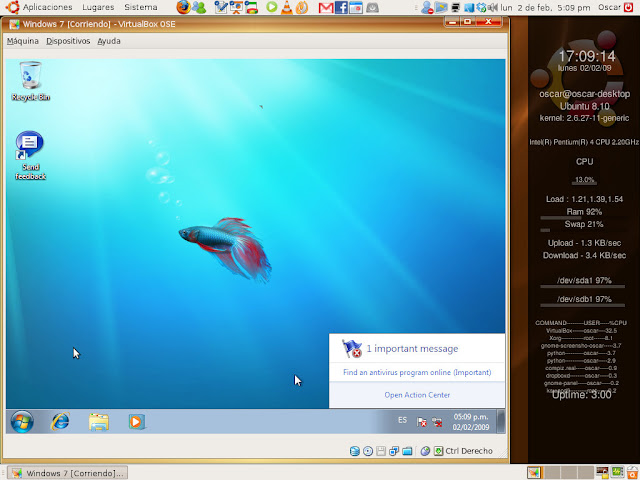Open the Send feedback desktop shortcut
Screen dimensions: 640x480
tap(30, 156)
